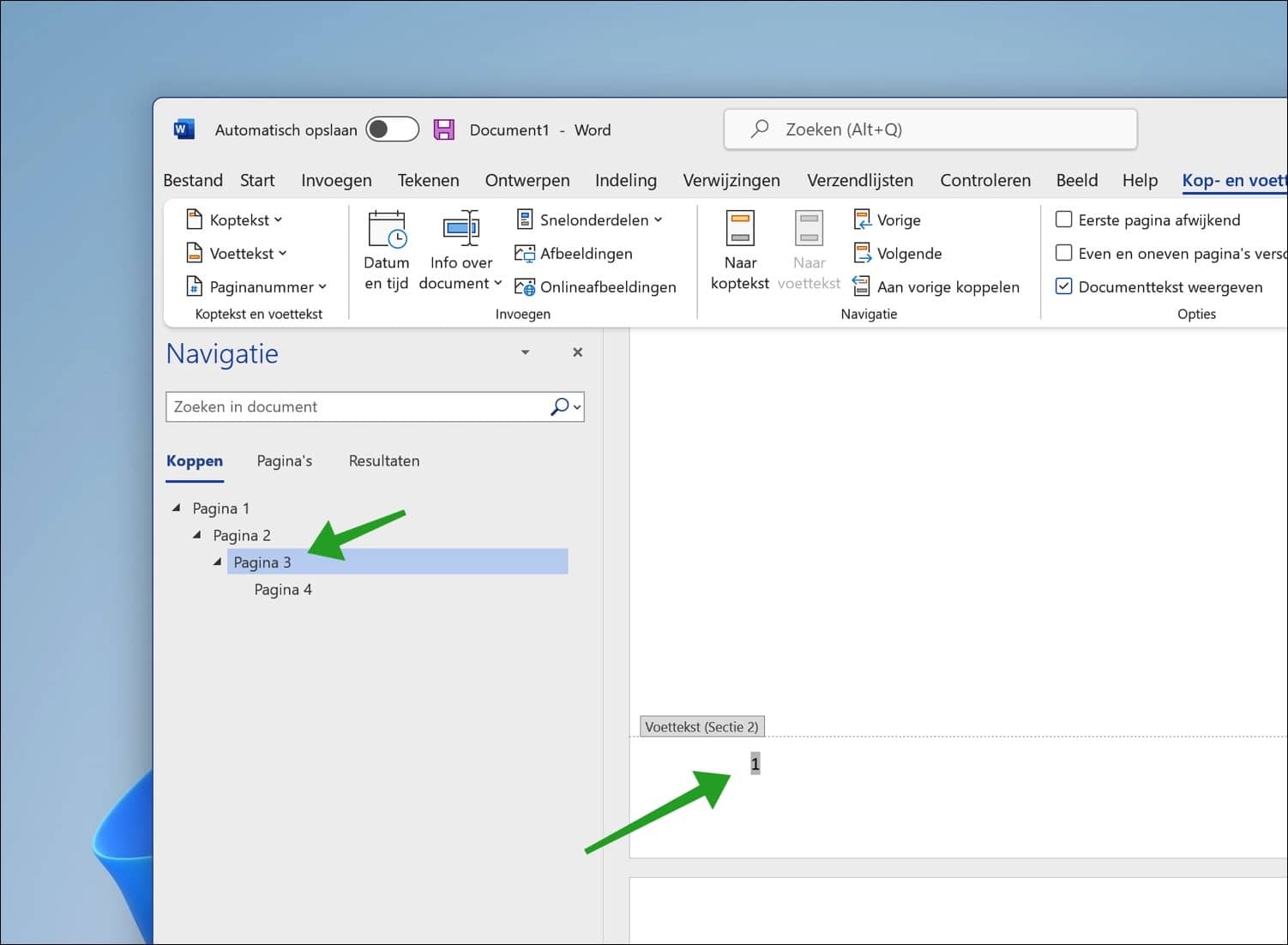Jump to the header with Naar koptekst
Image resolution: width=1288 pixels, height=945 pixels.
739,249
